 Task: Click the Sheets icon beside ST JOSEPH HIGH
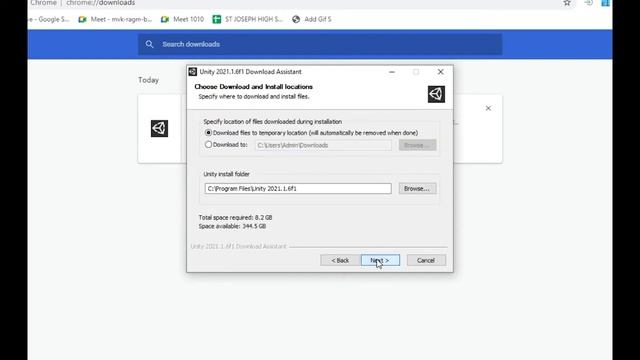point(217,19)
